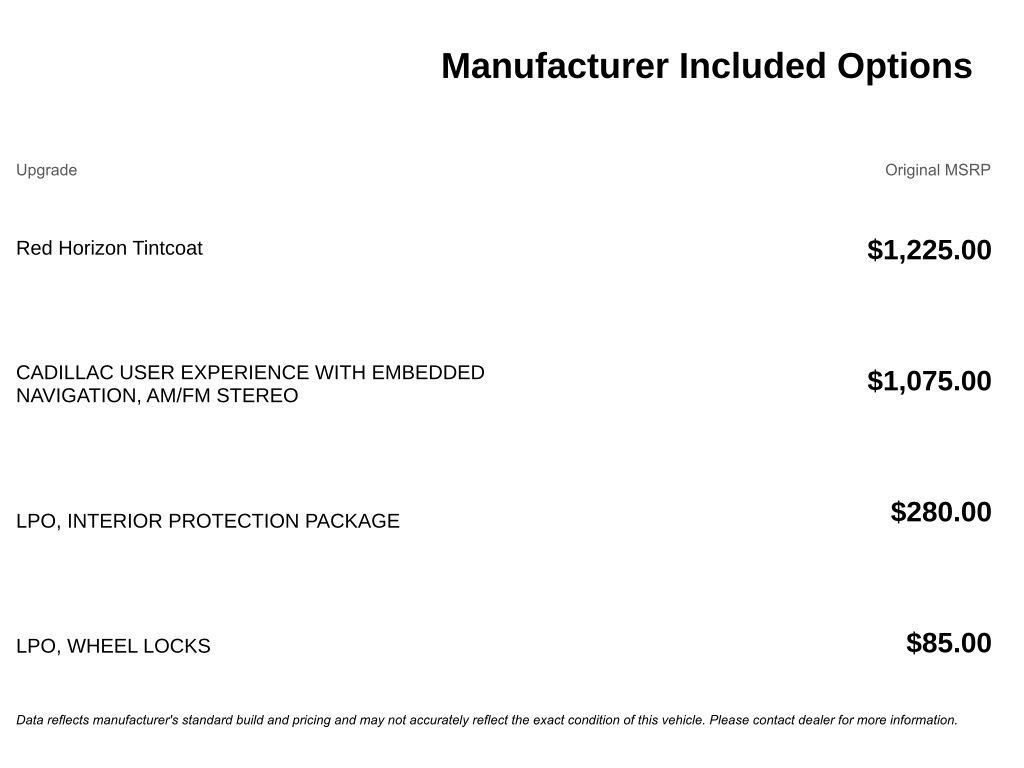This screenshot has width=1024, height=768.
Task: Click the $1,075.00 price
Action: (929, 381)
